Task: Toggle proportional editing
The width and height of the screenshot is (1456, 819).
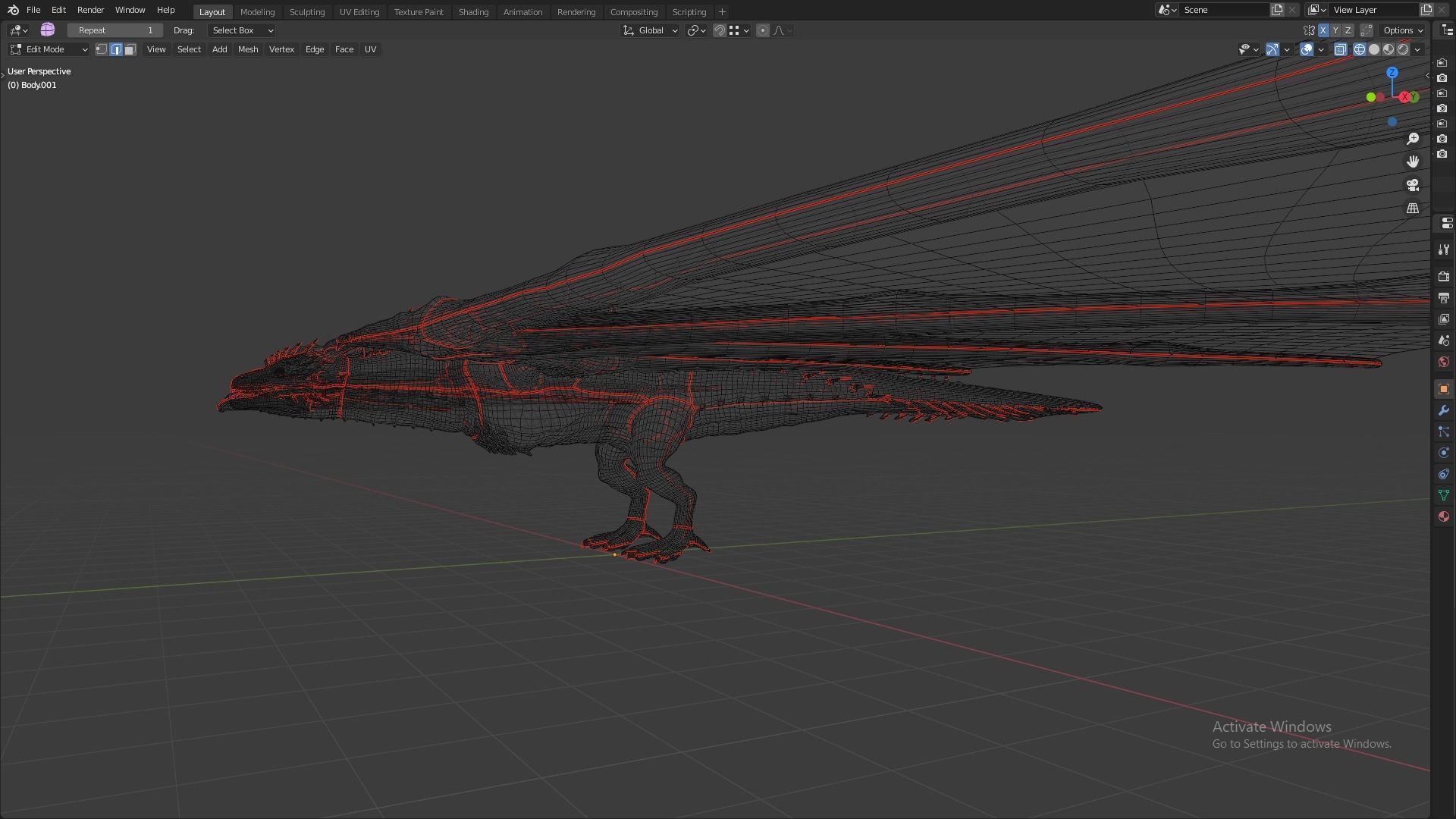Action: 763,30
